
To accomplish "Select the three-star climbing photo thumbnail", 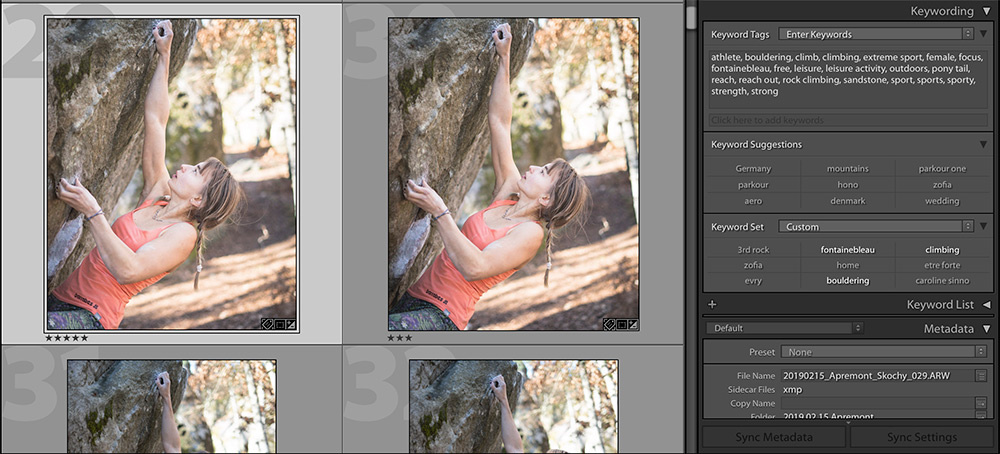I will click(x=513, y=173).
